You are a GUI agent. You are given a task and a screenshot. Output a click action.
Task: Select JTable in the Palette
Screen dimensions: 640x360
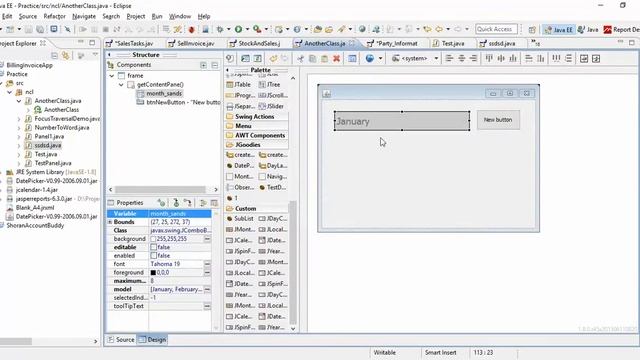click(239, 84)
